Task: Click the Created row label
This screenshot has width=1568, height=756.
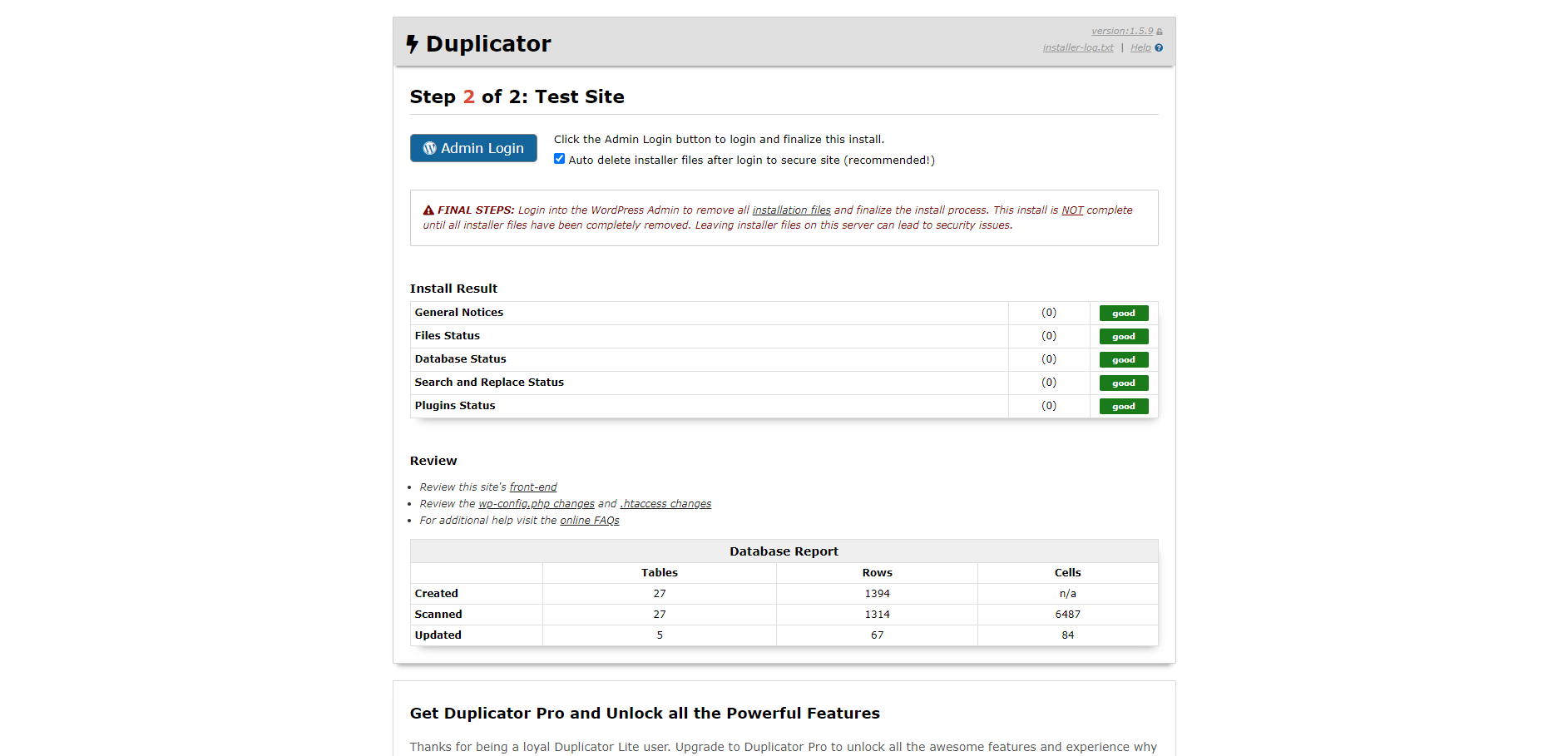Action: (x=437, y=594)
